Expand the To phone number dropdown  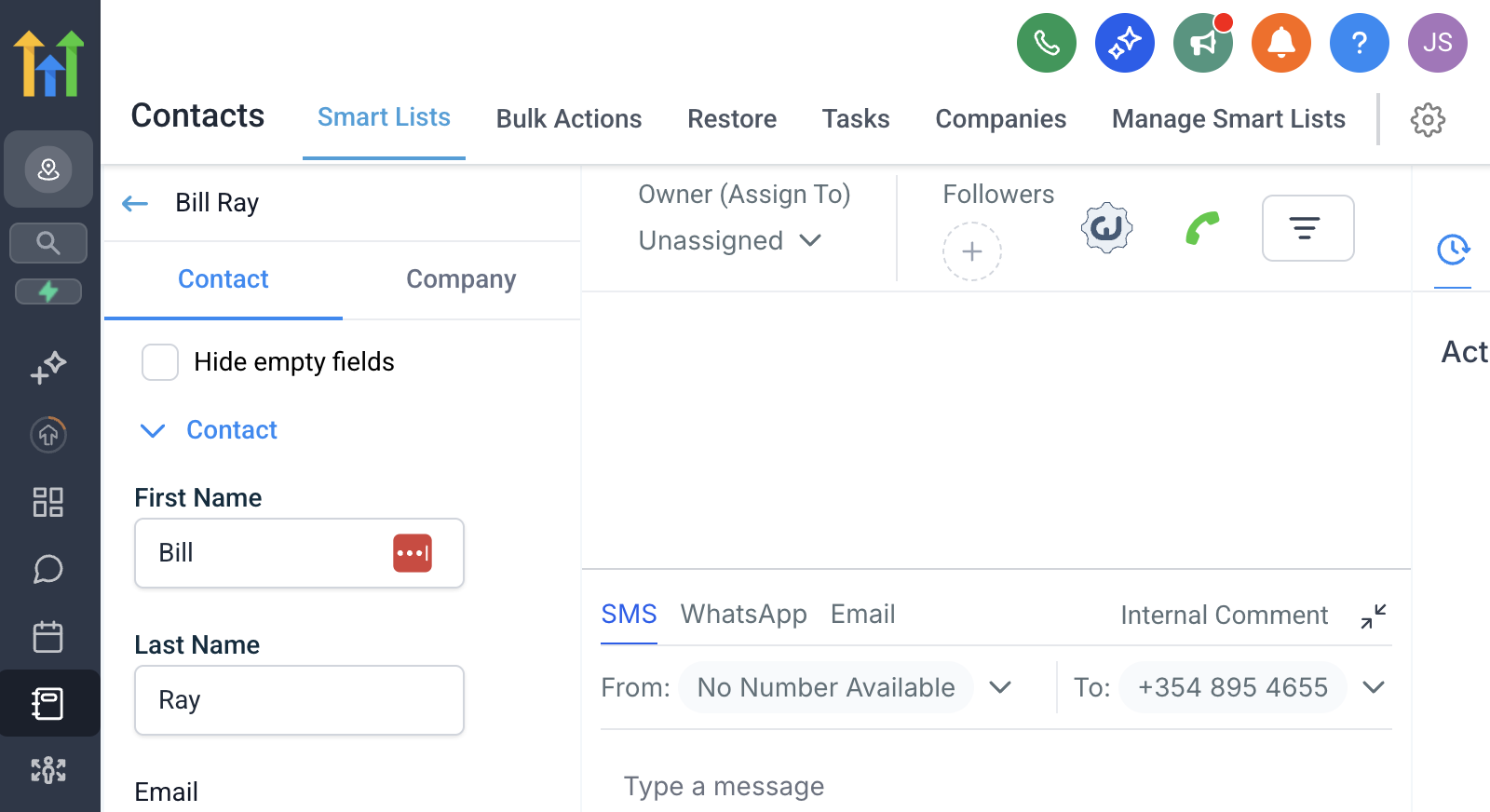point(1374,687)
